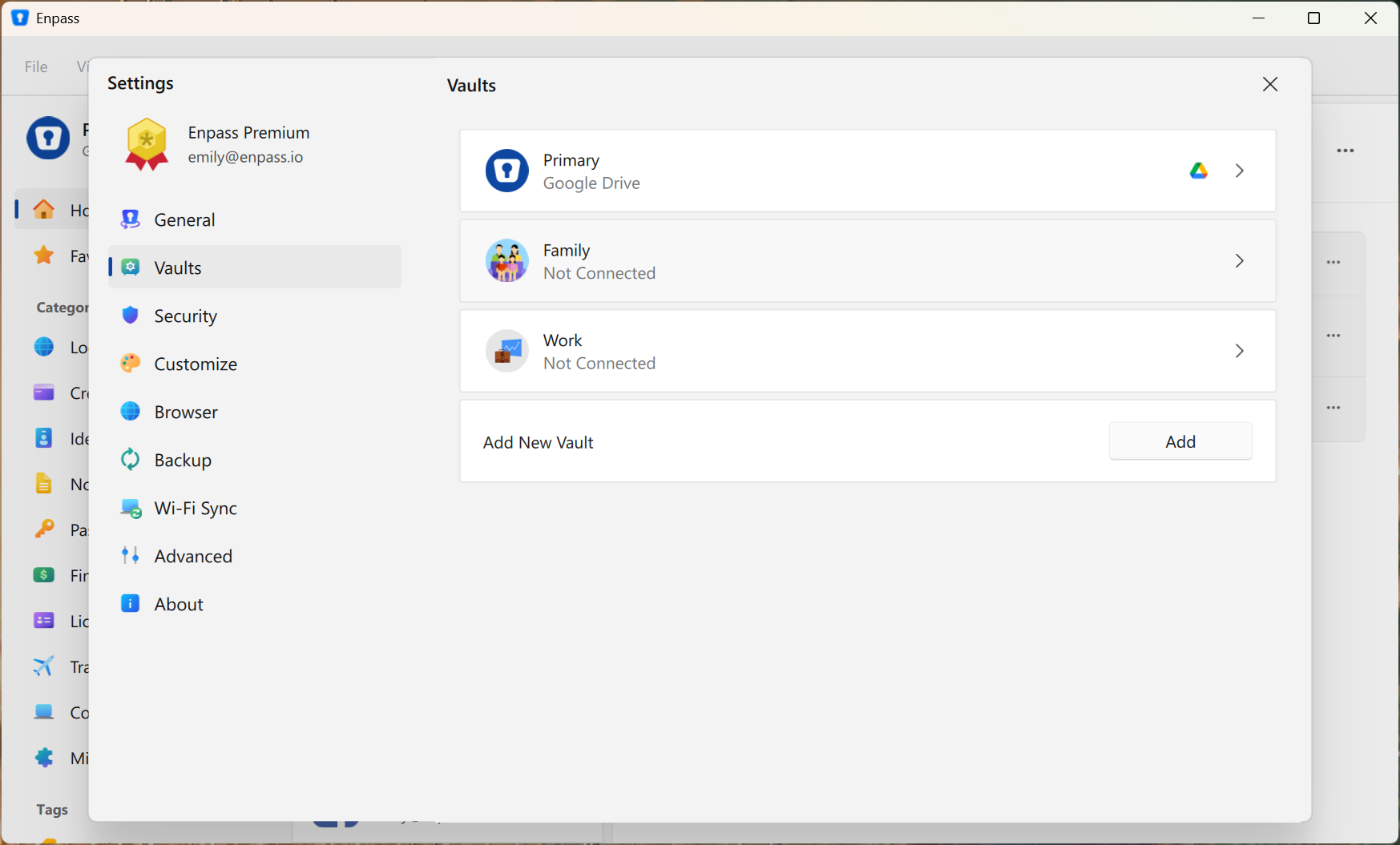Click the purple license category icon in main window

point(44,621)
